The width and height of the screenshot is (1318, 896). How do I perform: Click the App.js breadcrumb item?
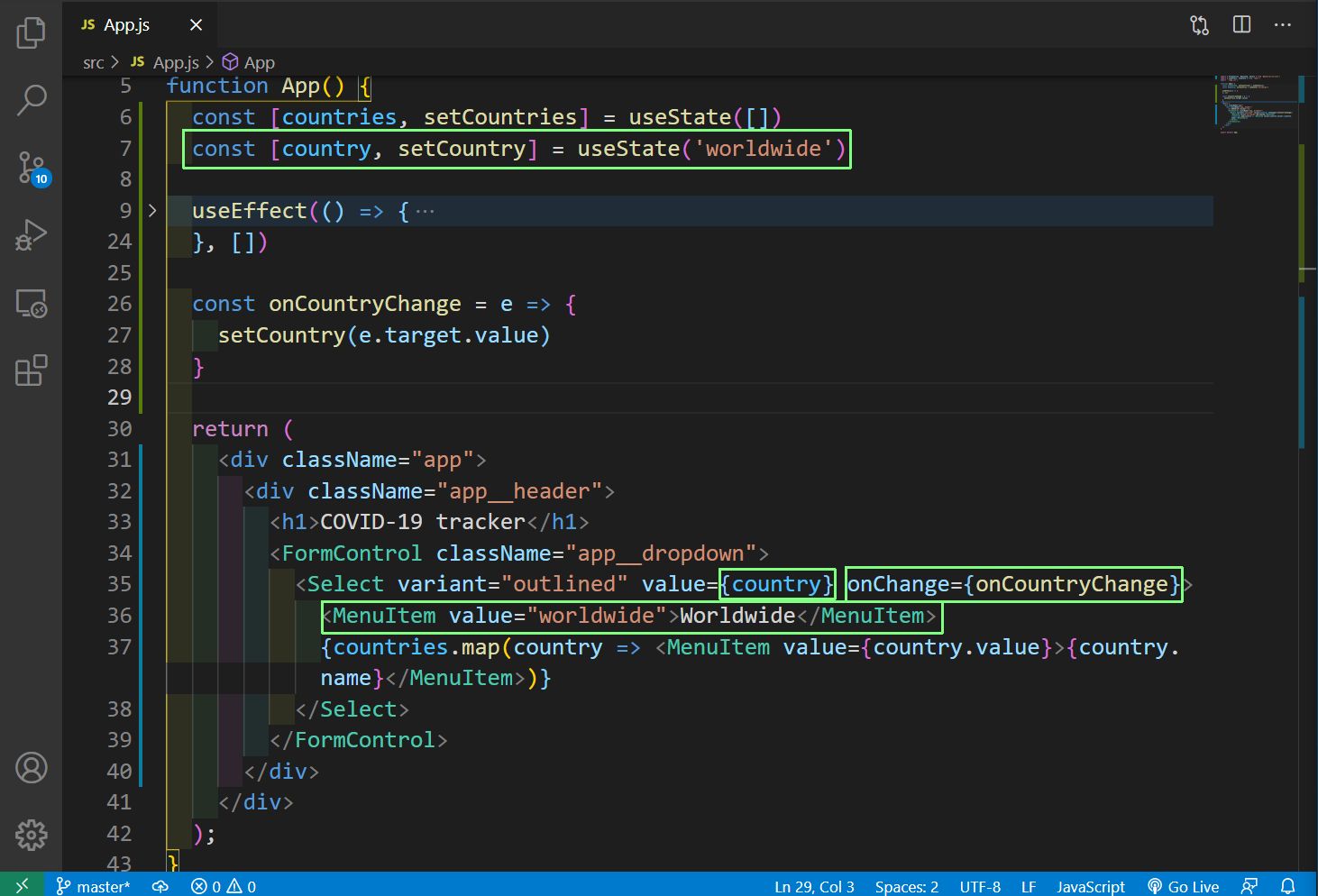coord(165,62)
